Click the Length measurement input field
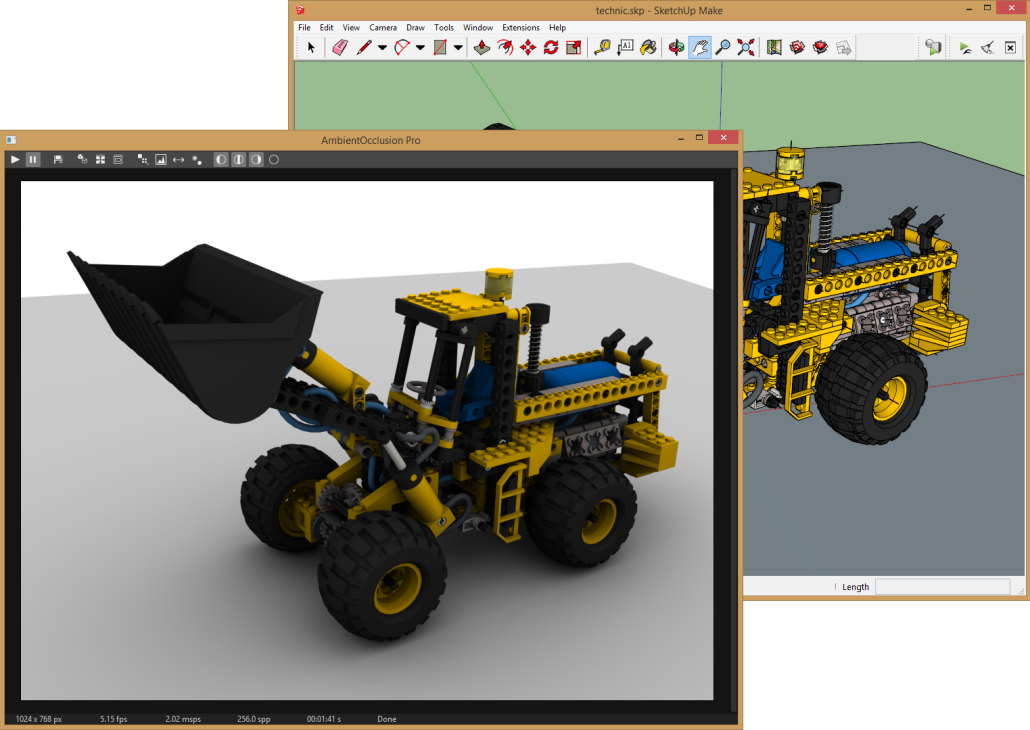The height and width of the screenshot is (730, 1030). [943, 587]
